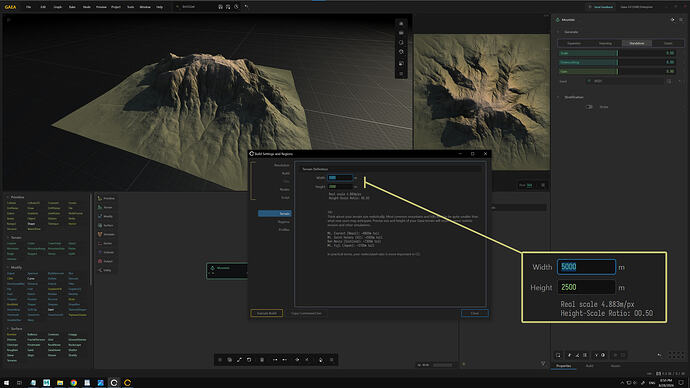This screenshot has height=388, width=690.
Task: Open the Windows Start menu
Action: pos(6,383)
